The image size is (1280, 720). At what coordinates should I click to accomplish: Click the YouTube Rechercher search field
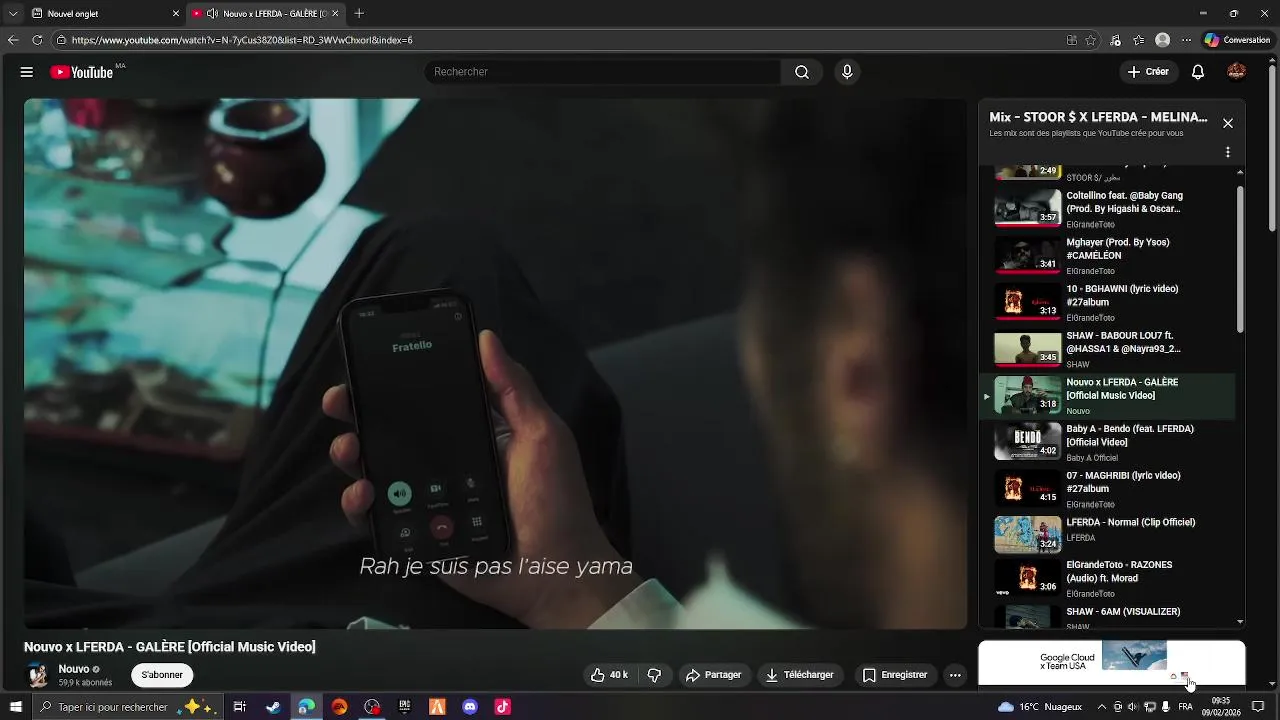pyautogui.click(x=603, y=72)
